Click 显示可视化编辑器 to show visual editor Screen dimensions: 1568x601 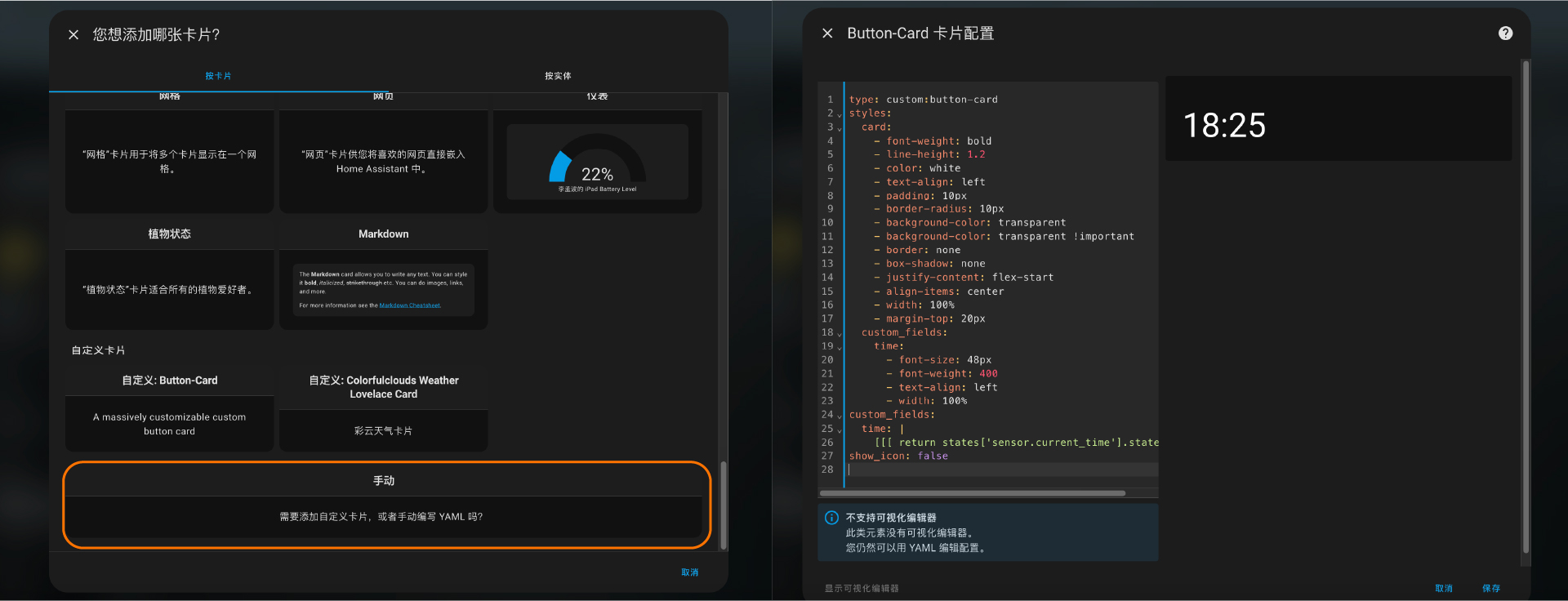coord(862,588)
